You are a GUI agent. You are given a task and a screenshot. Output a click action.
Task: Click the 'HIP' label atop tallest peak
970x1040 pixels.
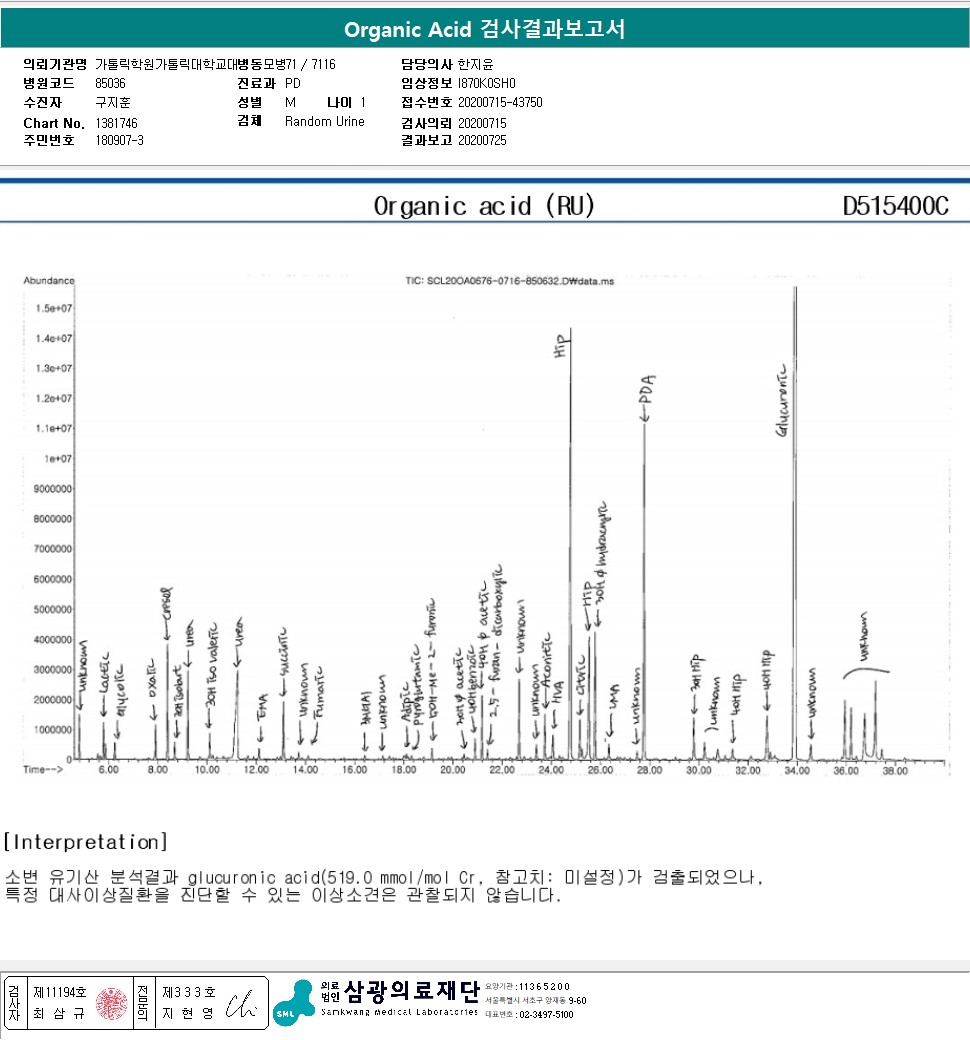pos(561,346)
